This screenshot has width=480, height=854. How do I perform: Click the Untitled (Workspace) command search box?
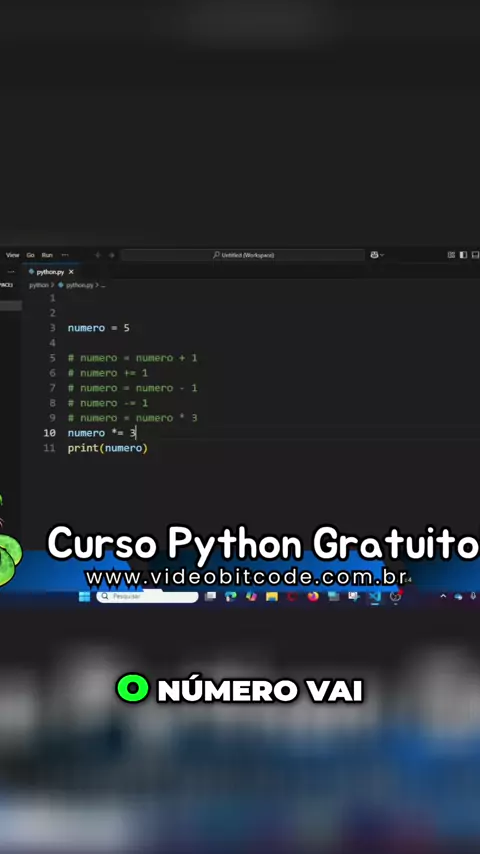pyautogui.click(x=243, y=255)
